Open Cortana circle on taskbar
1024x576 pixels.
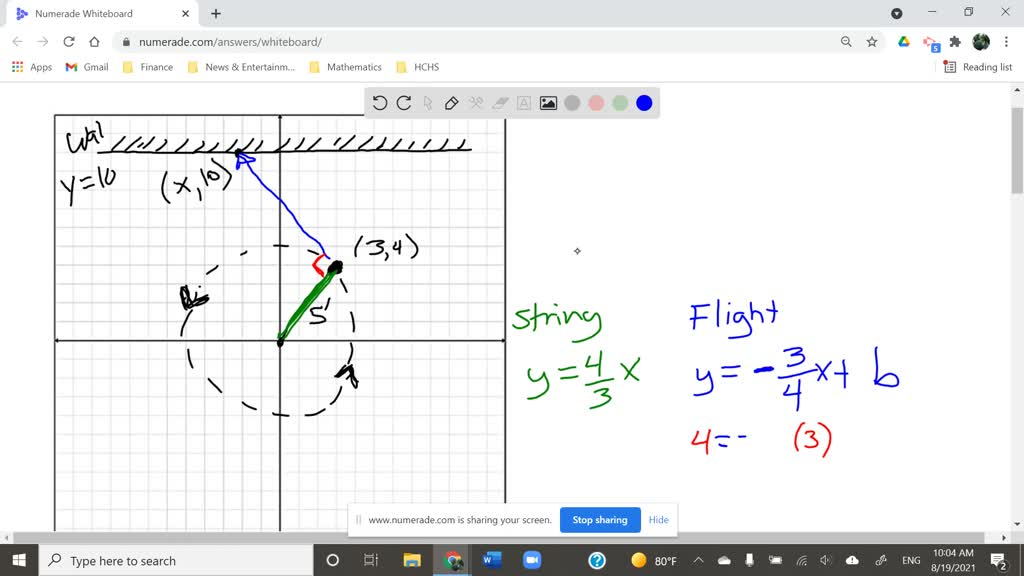332,560
